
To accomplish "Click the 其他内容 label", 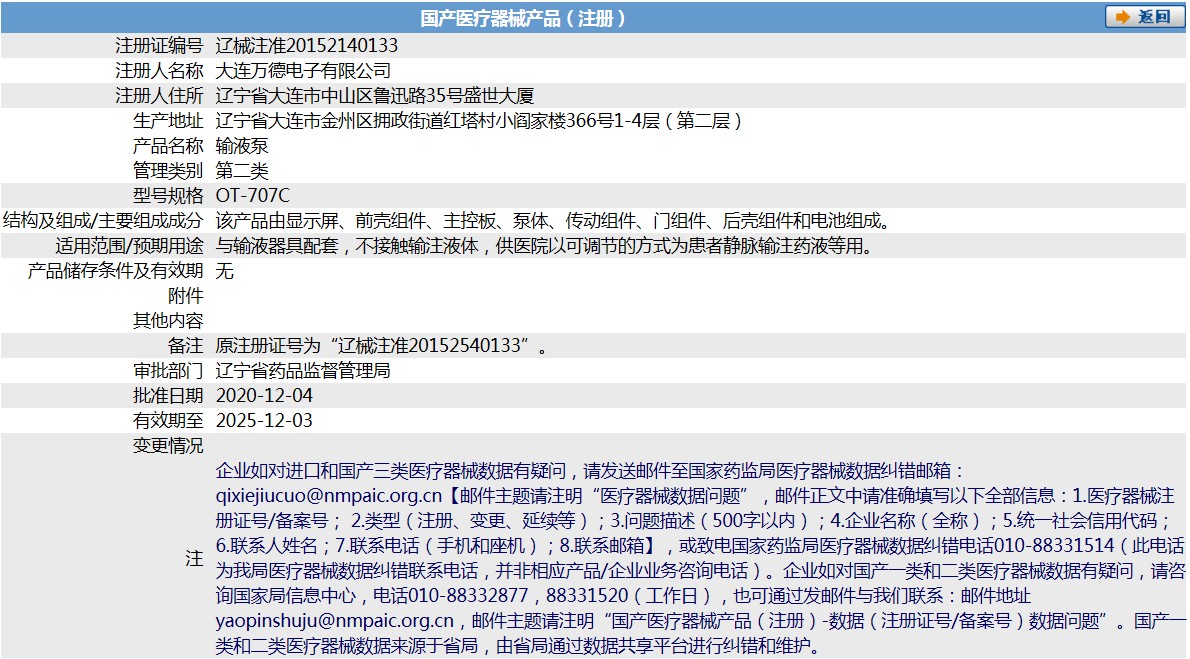I will pos(168,321).
